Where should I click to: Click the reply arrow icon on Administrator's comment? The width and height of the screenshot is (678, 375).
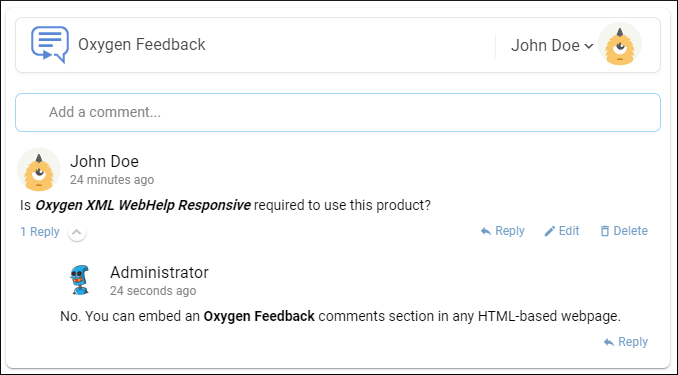pyautogui.click(x=609, y=342)
